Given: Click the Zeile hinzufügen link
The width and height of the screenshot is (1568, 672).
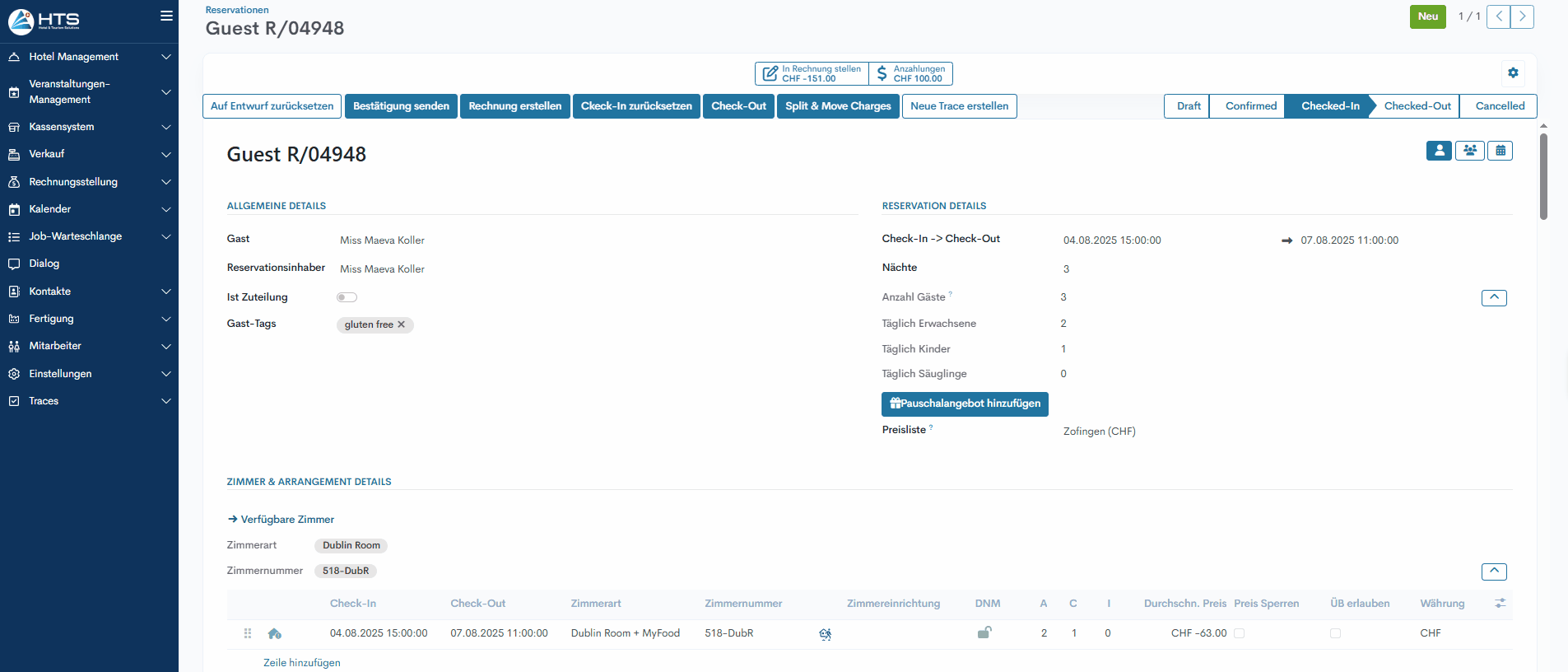Looking at the screenshot, I should [x=301, y=663].
